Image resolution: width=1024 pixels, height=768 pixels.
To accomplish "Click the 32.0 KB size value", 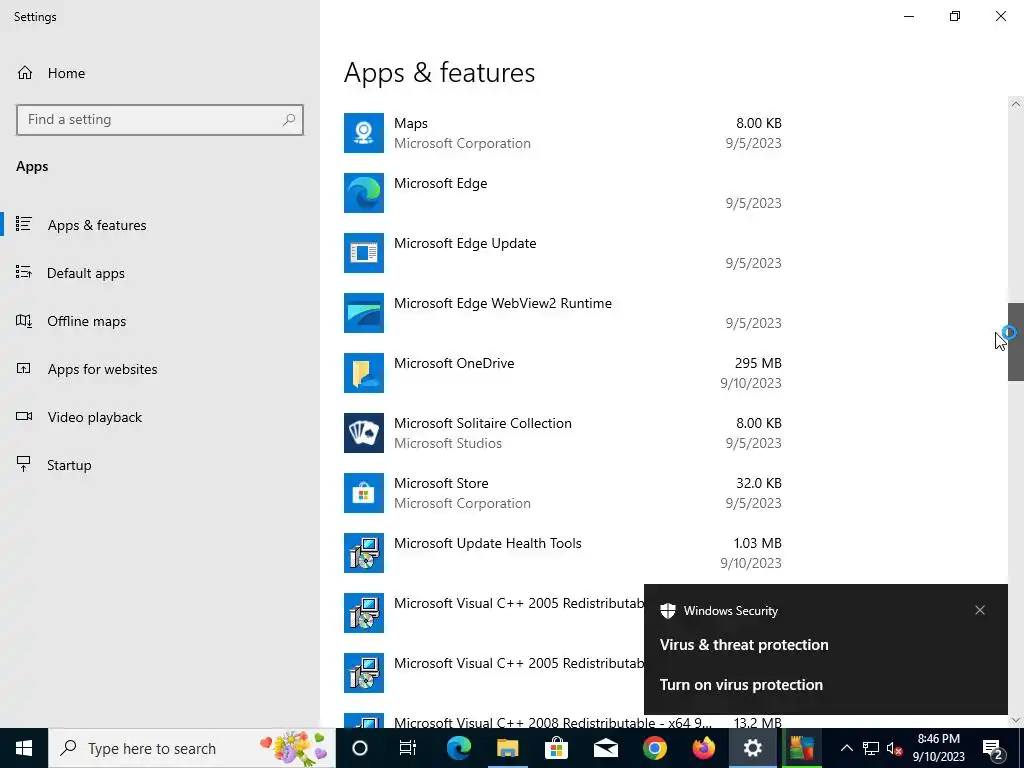I will [758, 483].
